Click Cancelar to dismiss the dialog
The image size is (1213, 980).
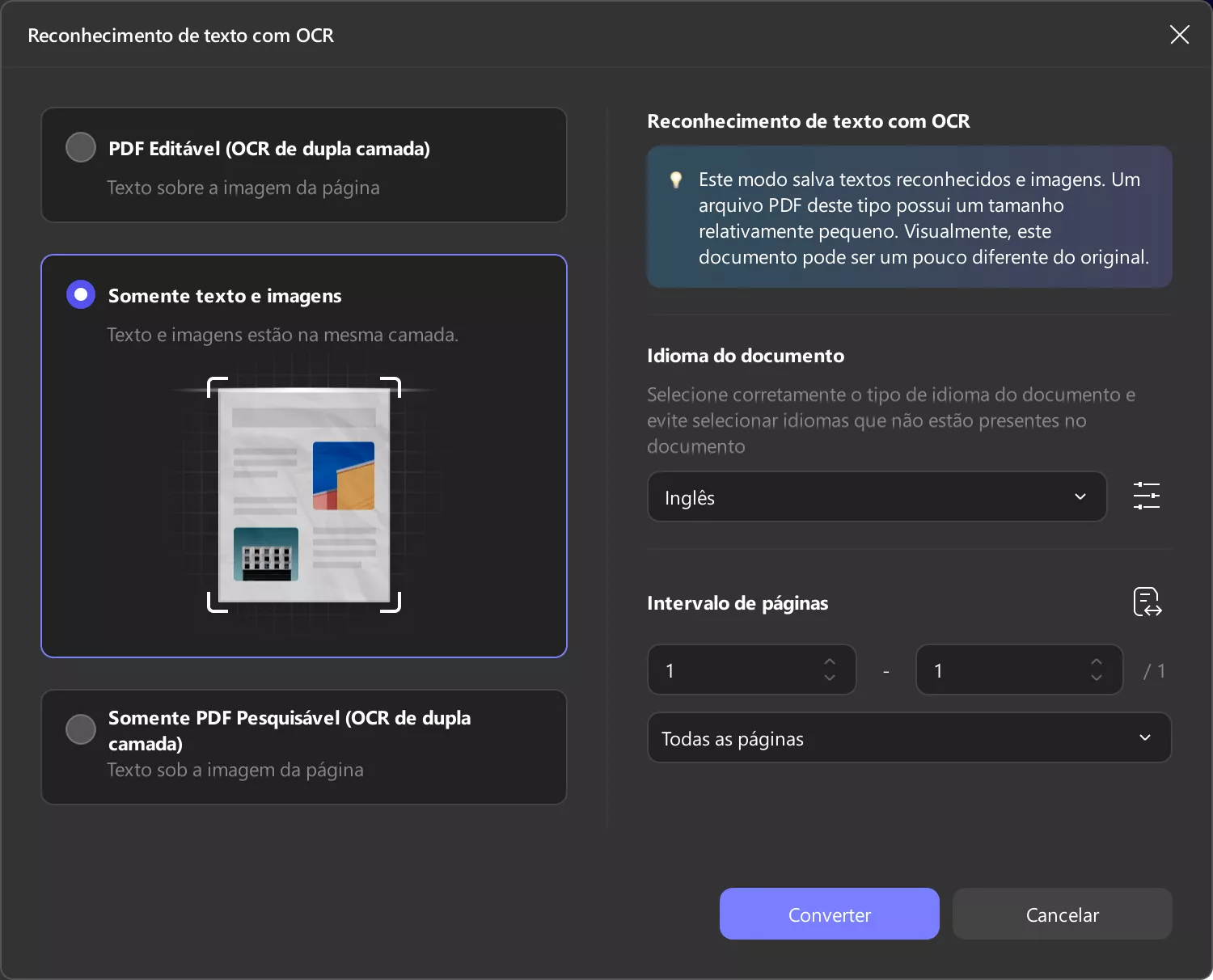point(1062,914)
